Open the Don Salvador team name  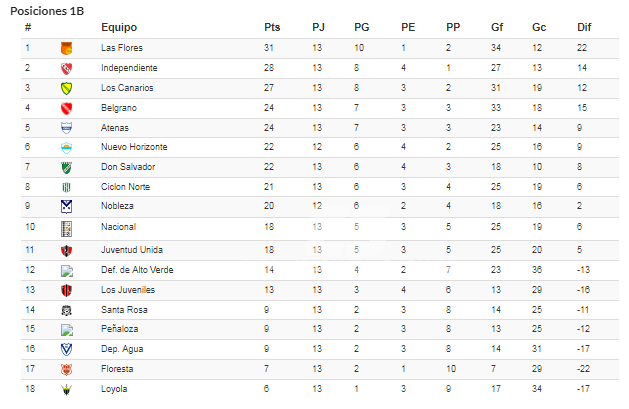tap(128, 167)
